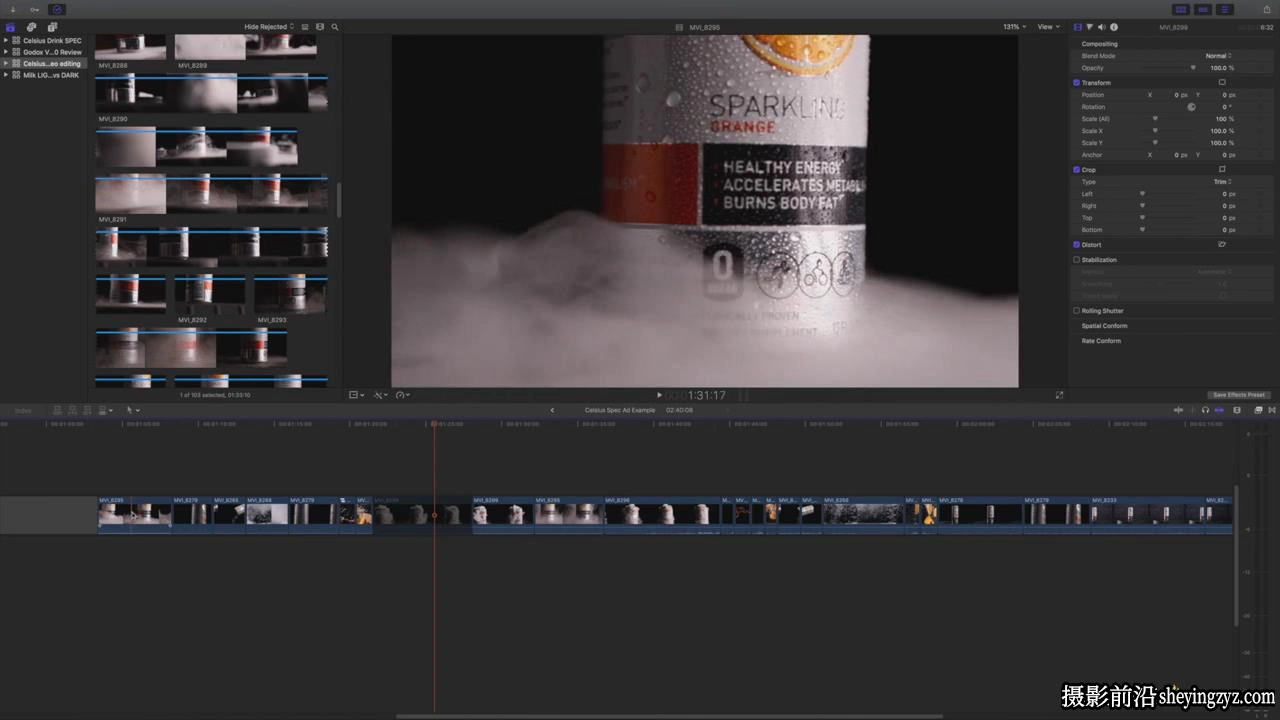Open the Blend Mode Normal dropdown
Screen dimensions: 1280x720
(x=1218, y=56)
